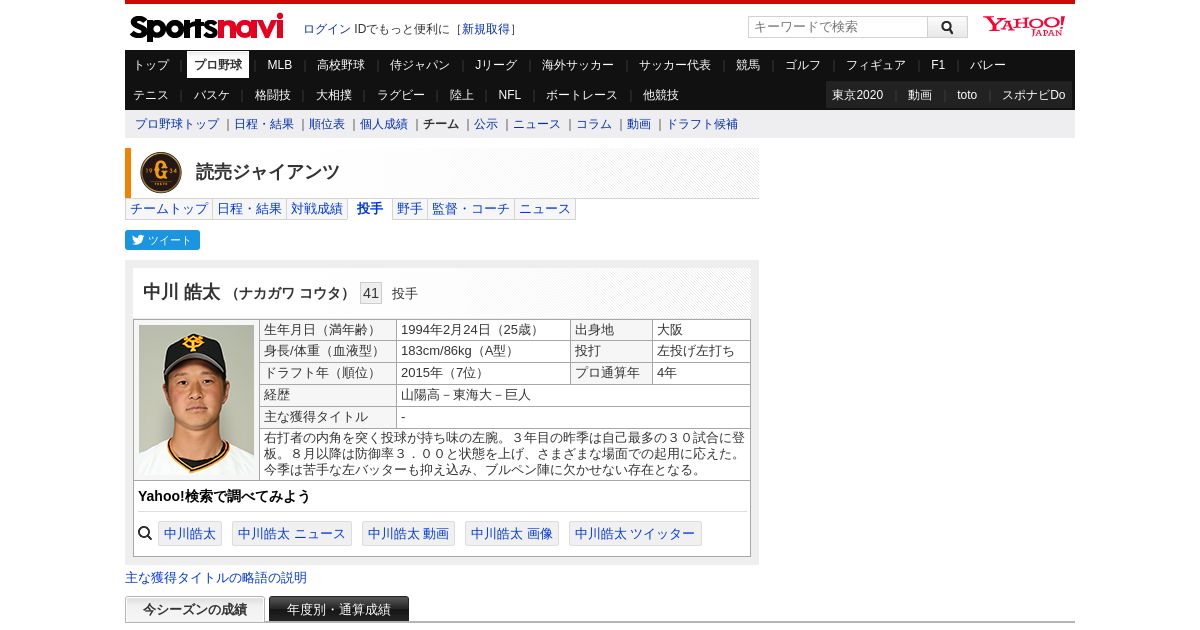Open the 大相撲 navigation item
Image resolution: width=1200 pixels, height=630 pixels.
pyautogui.click(x=334, y=95)
